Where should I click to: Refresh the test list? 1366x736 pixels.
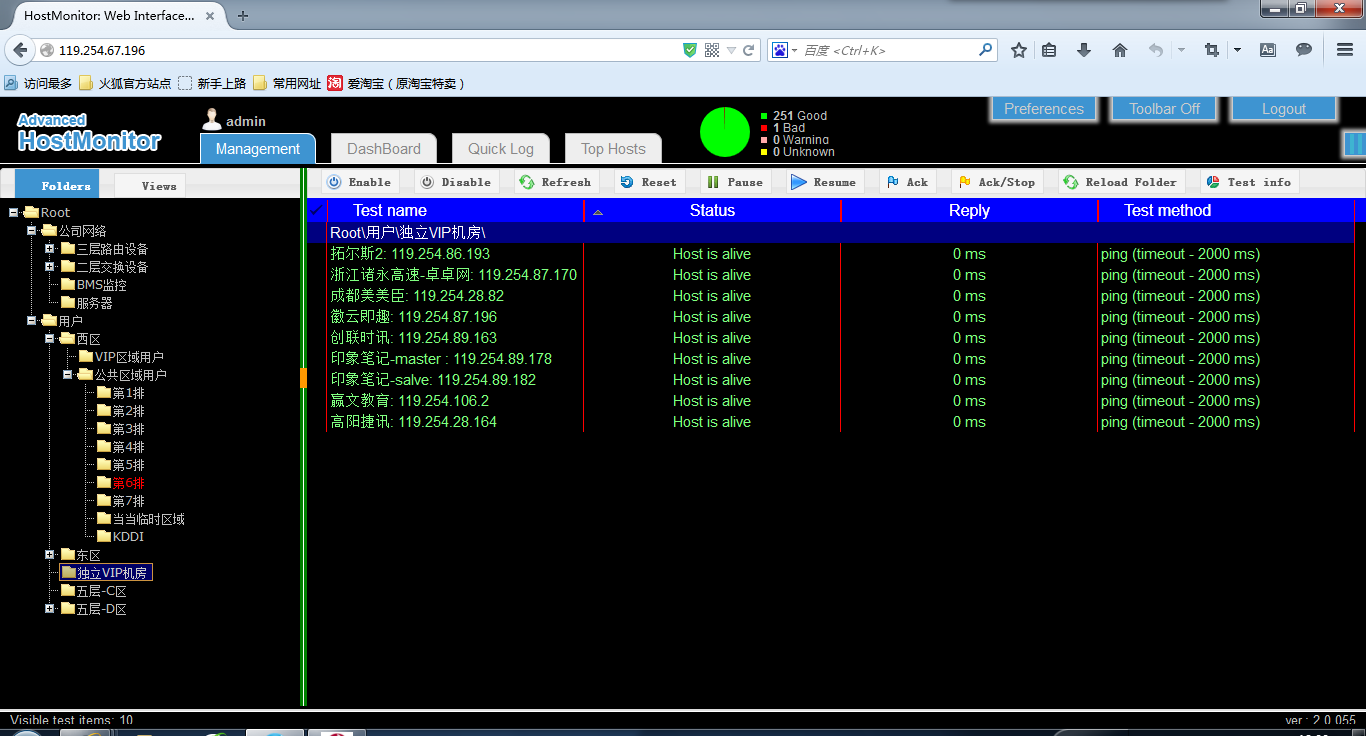pyautogui.click(x=527, y=182)
